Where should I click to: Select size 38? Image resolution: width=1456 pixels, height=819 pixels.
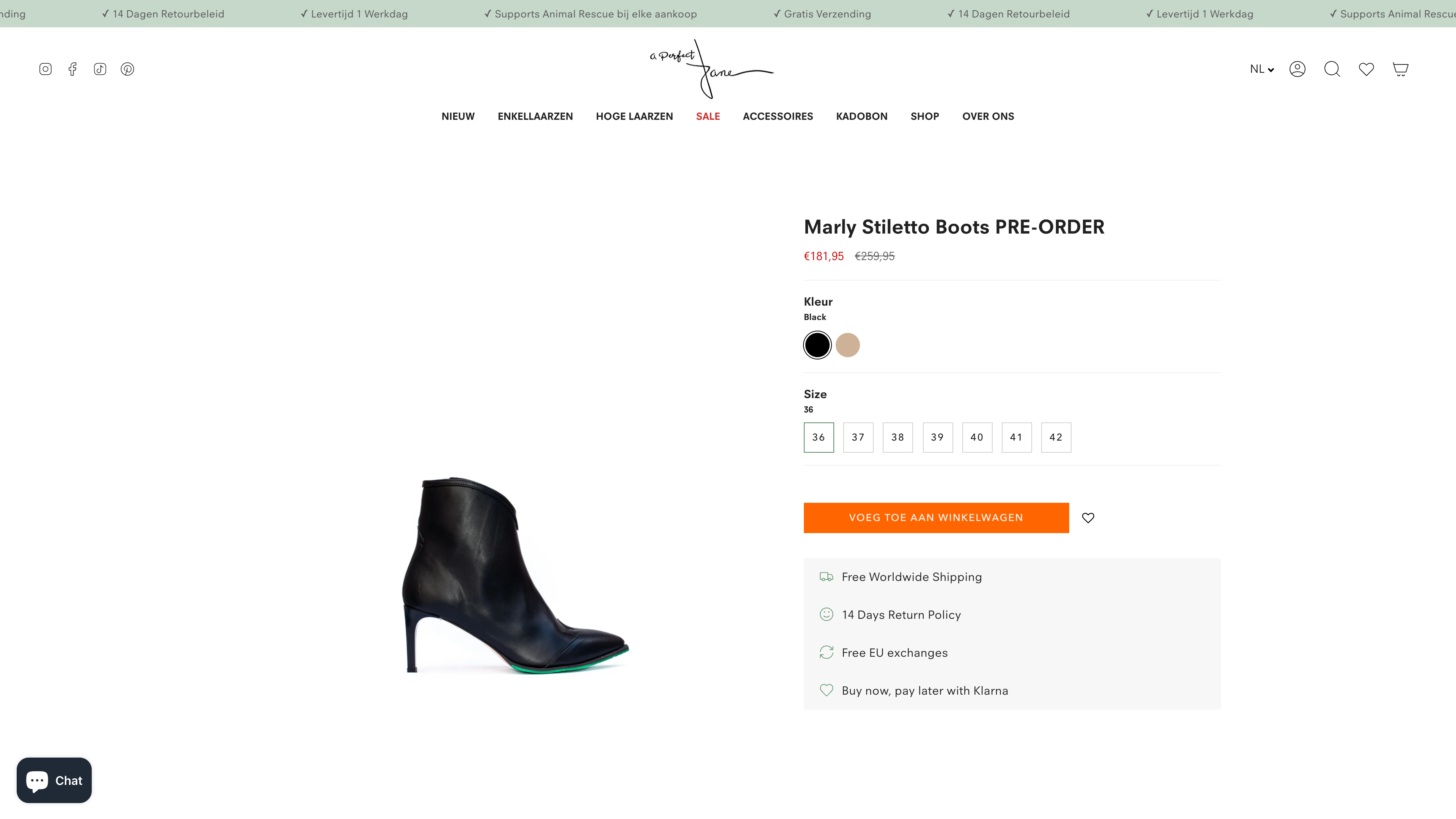click(x=897, y=438)
